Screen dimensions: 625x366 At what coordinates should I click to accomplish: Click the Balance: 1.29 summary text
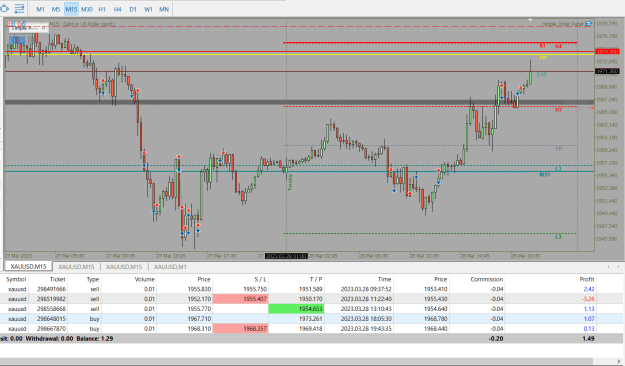pyautogui.click(x=95, y=338)
